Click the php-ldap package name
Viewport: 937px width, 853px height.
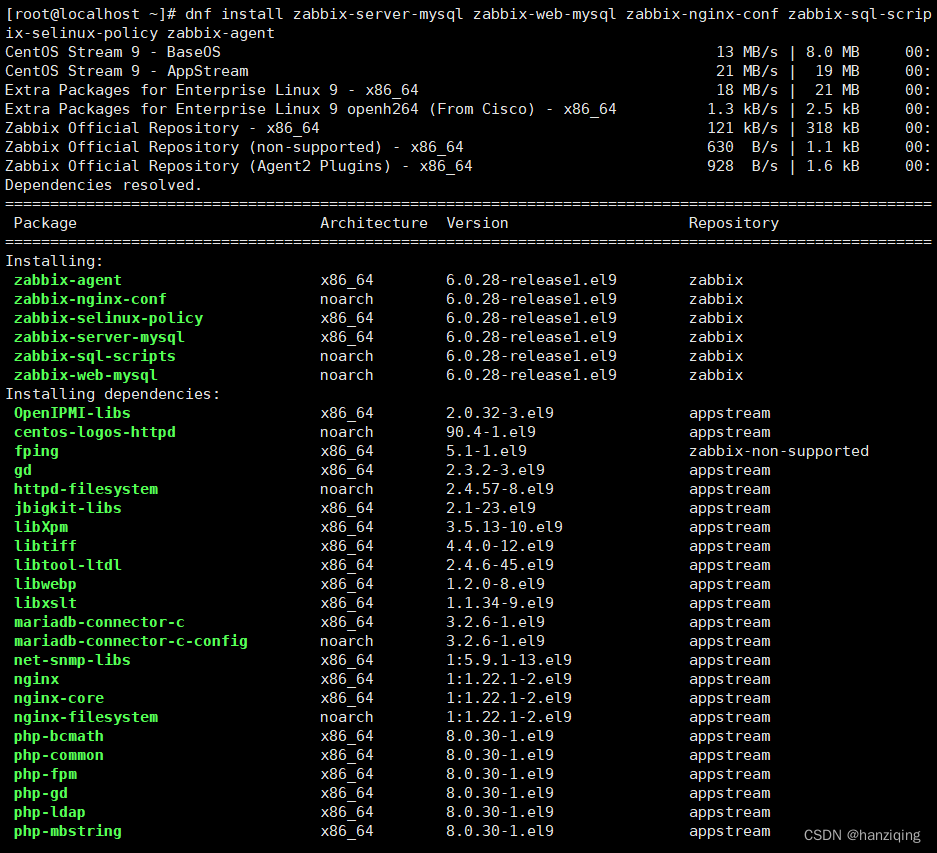coord(50,812)
